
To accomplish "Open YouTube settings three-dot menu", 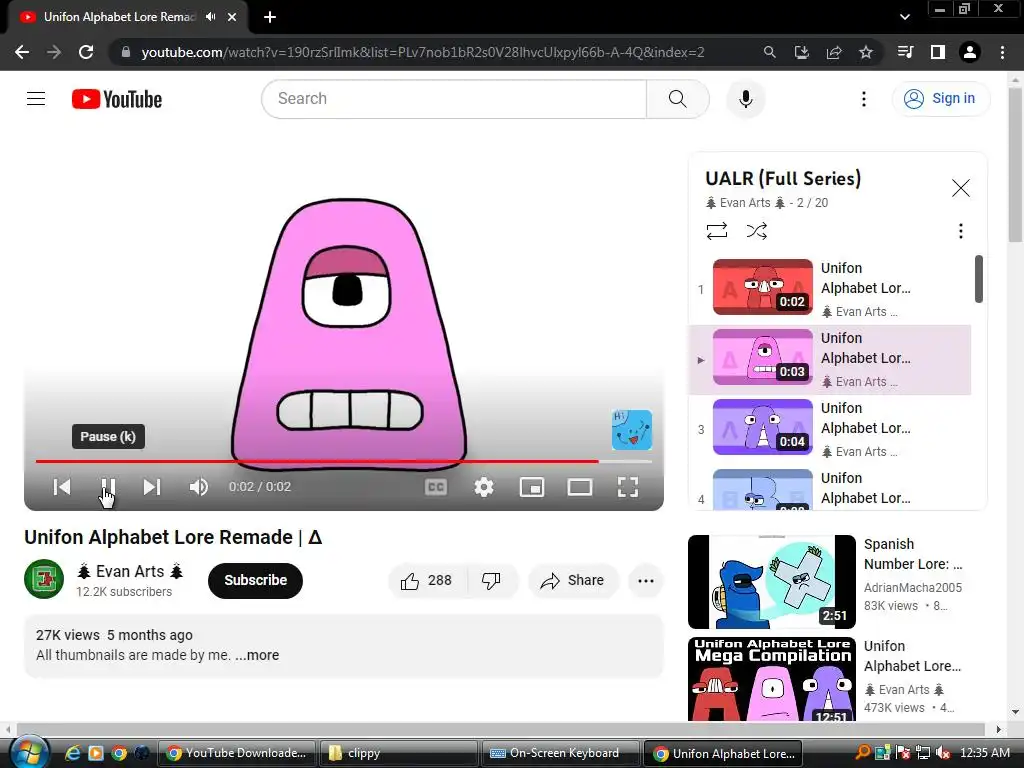I will (863, 99).
